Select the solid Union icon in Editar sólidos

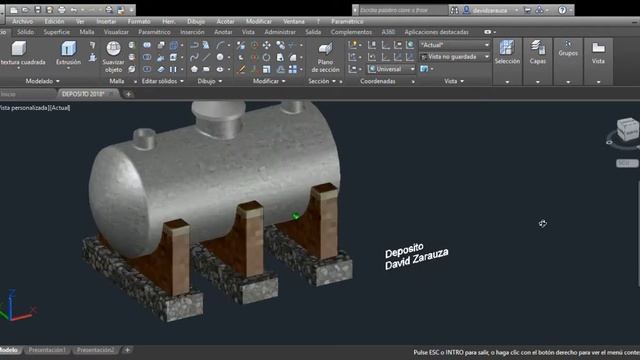pyautogui.click(x=147, y=45)
